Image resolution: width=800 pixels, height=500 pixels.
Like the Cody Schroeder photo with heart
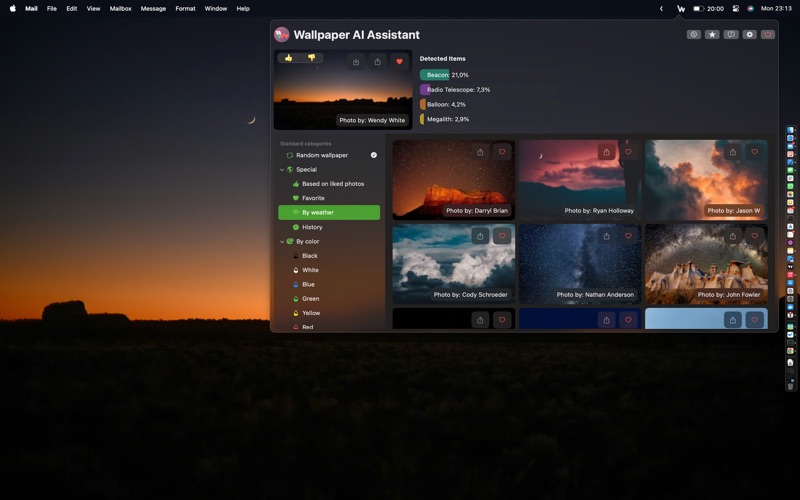[502, 236]
